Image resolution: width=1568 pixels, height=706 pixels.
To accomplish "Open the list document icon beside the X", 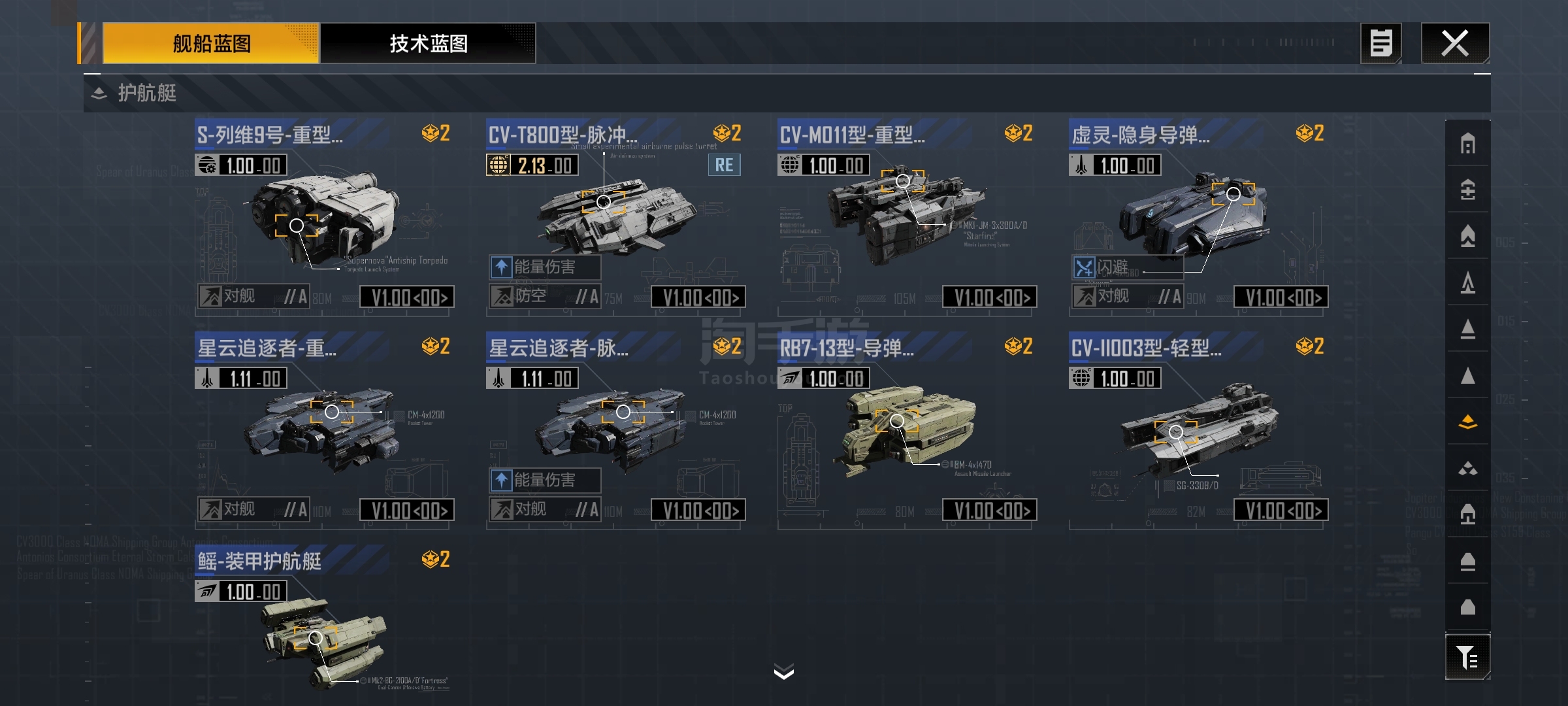I will (1380, 43).
